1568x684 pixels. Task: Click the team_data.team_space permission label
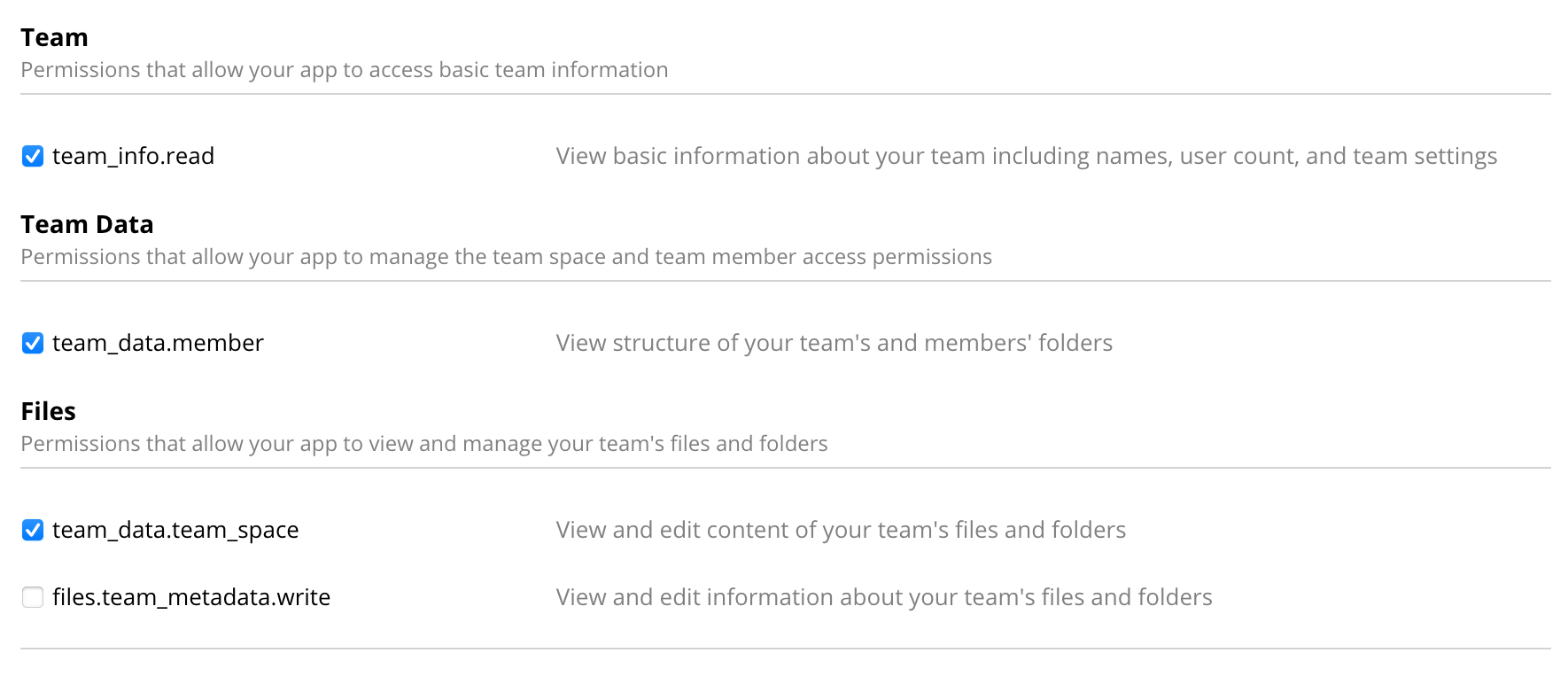(x=175, y=531)
